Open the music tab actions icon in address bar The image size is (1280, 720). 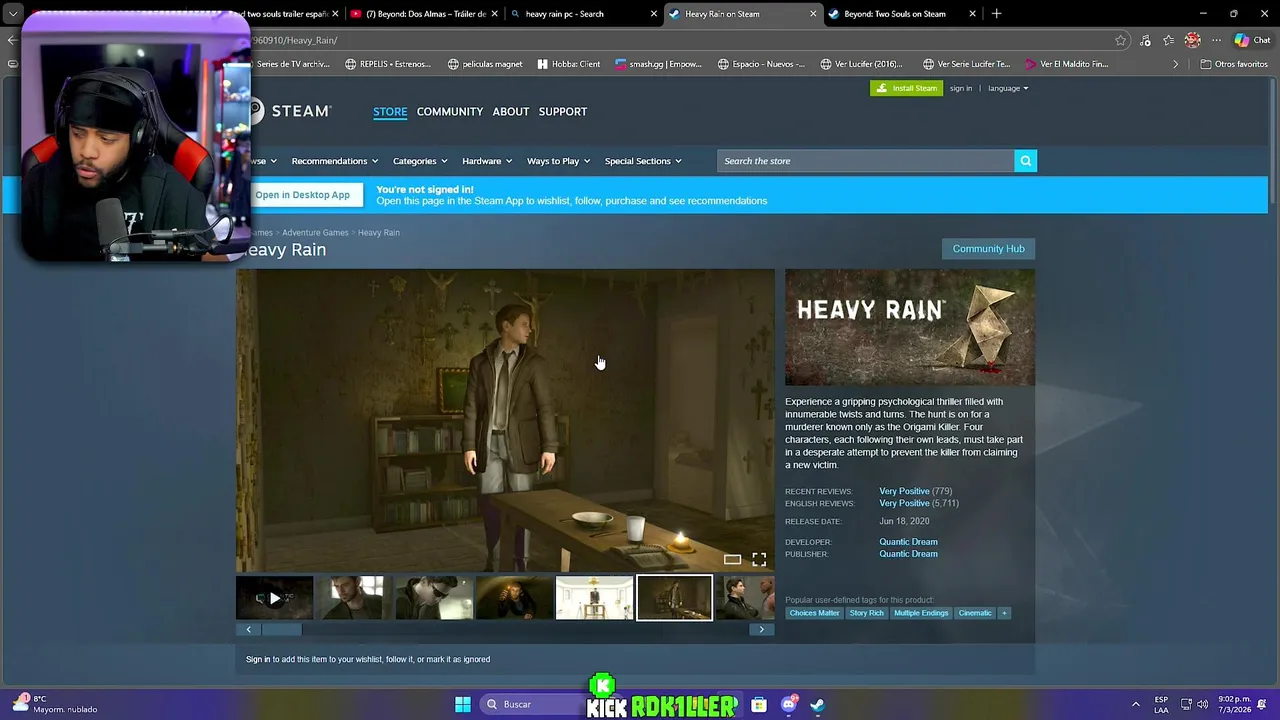(x=1145, y=40)
